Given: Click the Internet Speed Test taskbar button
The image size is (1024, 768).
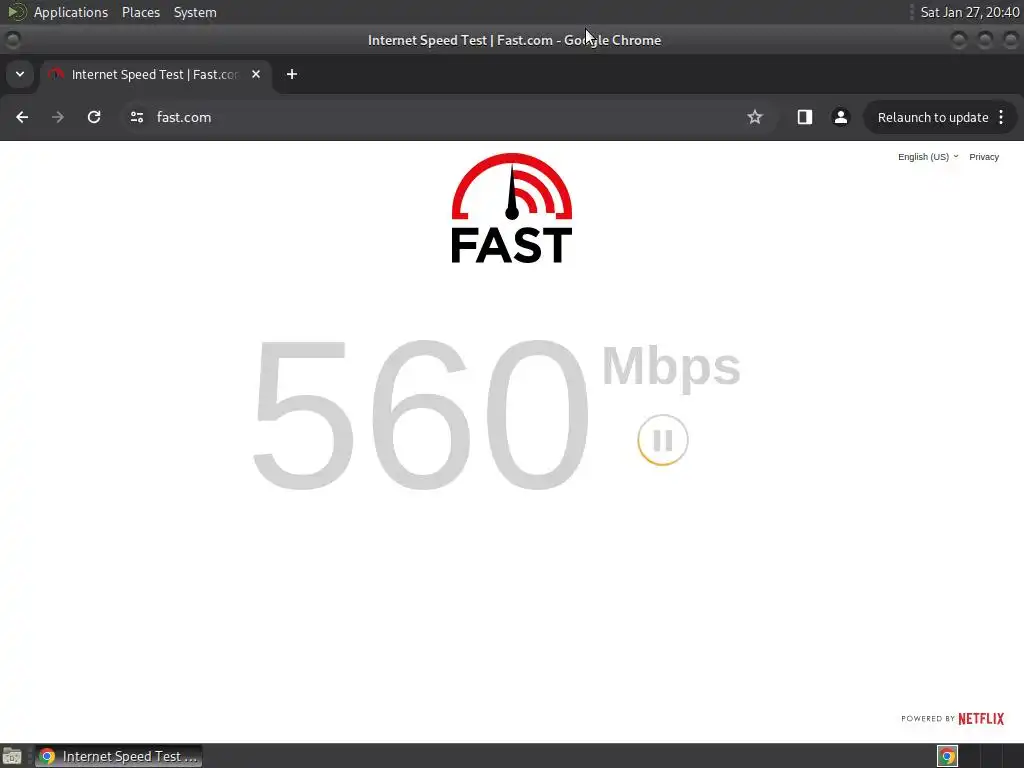Looking at the screenshot, I should coord(119,756).
